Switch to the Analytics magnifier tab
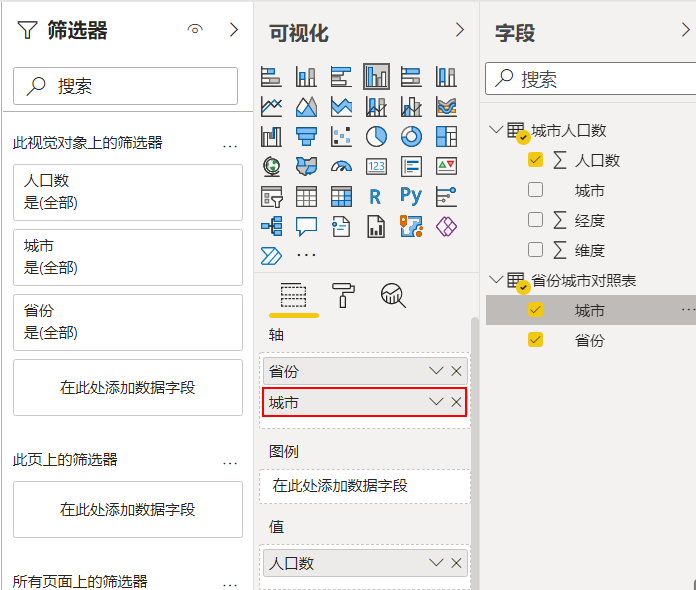Image resolution: width=696 pixels, height=590 pixels. coord(393,296)
